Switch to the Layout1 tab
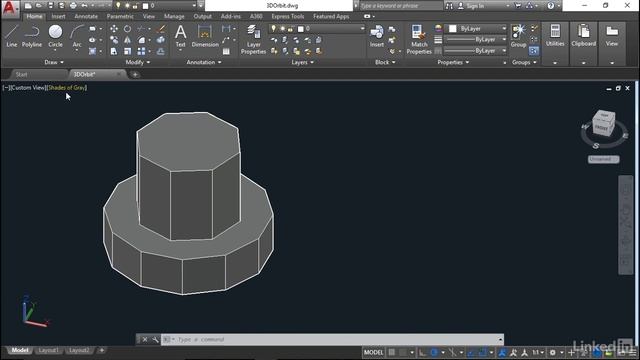 click(x=49, y=350)
